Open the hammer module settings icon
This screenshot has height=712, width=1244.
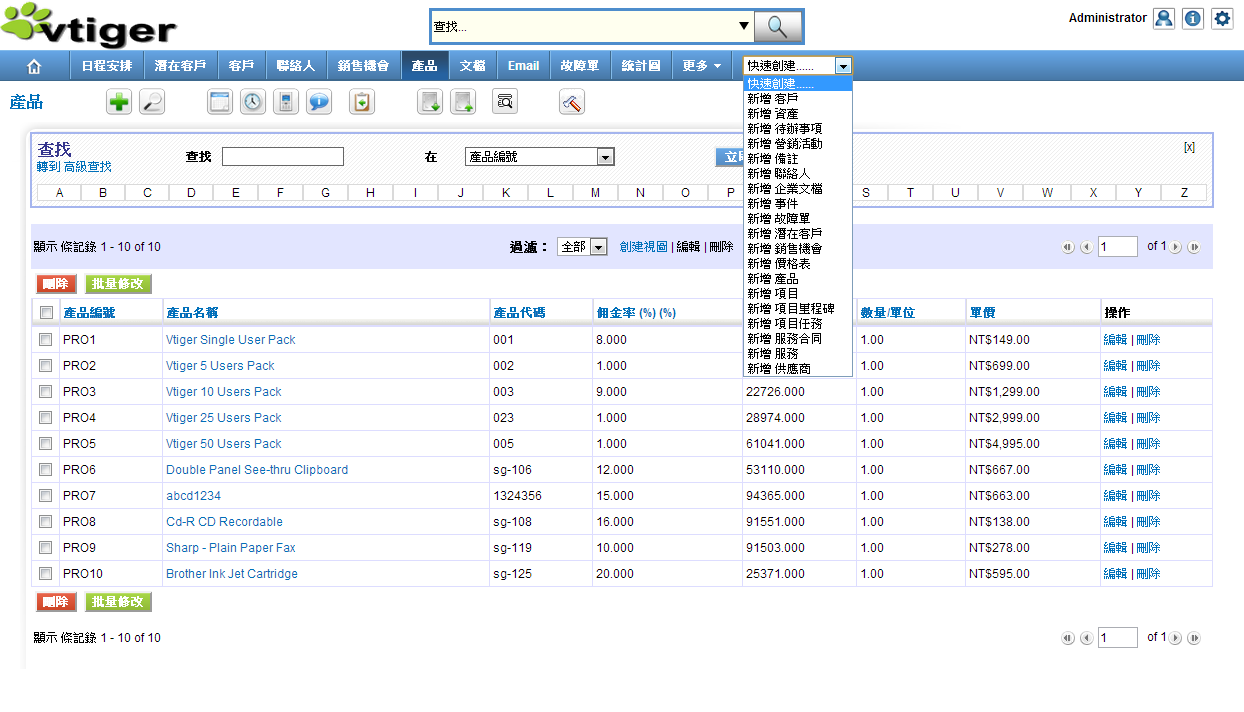pyautogui.click(x=572, y=102)
